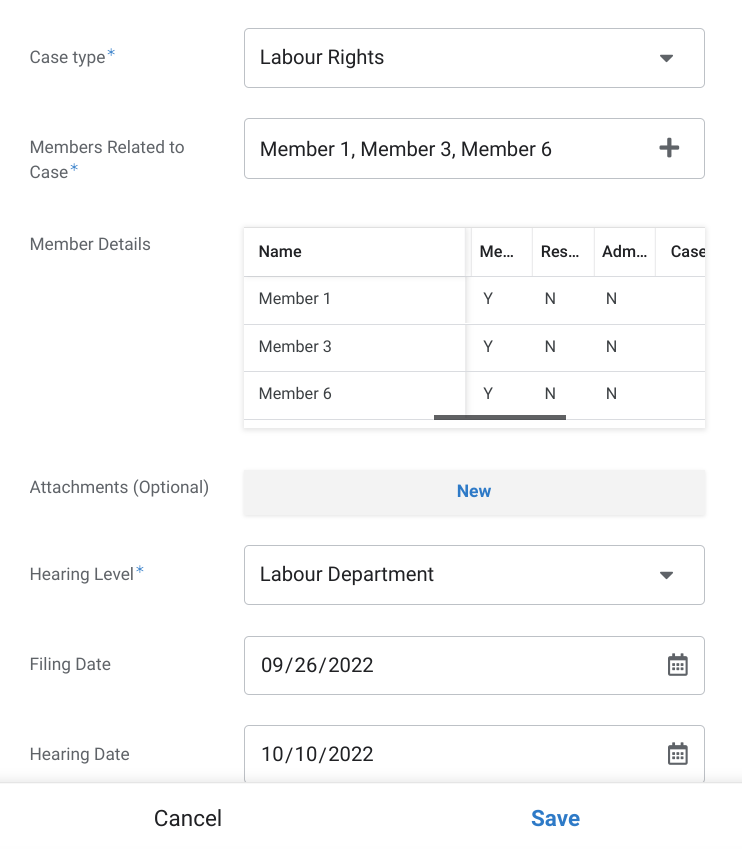
Task: Select the Member 3 row name
Action: (295, 347)
